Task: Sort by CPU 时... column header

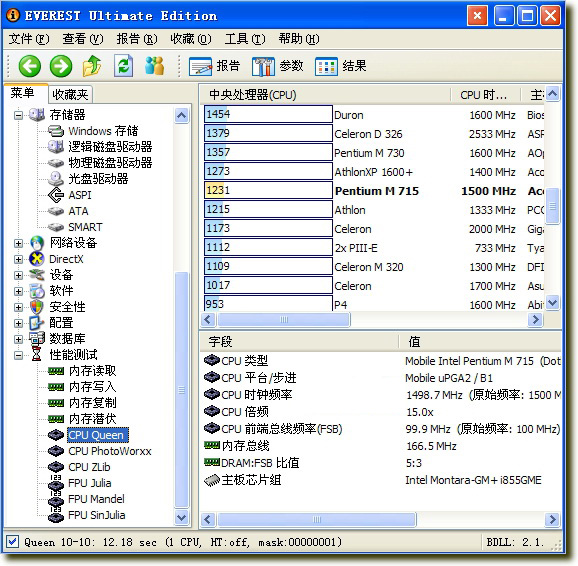Action: click(x=485, y=95)
